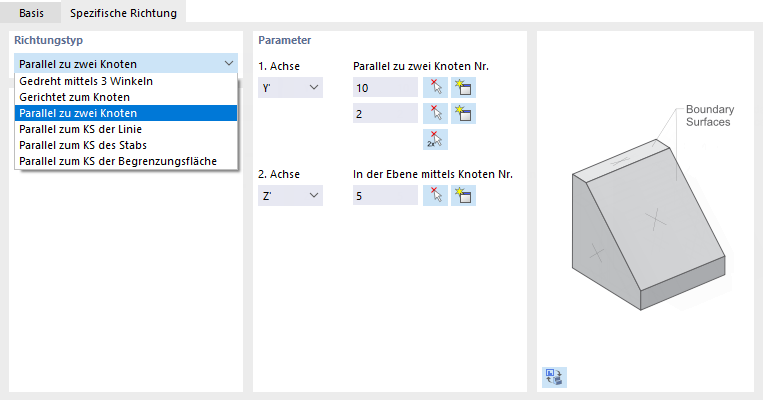Select the Spezifische Richtung tab
This screenshot has height=400, width=763.
pos(123,11)
